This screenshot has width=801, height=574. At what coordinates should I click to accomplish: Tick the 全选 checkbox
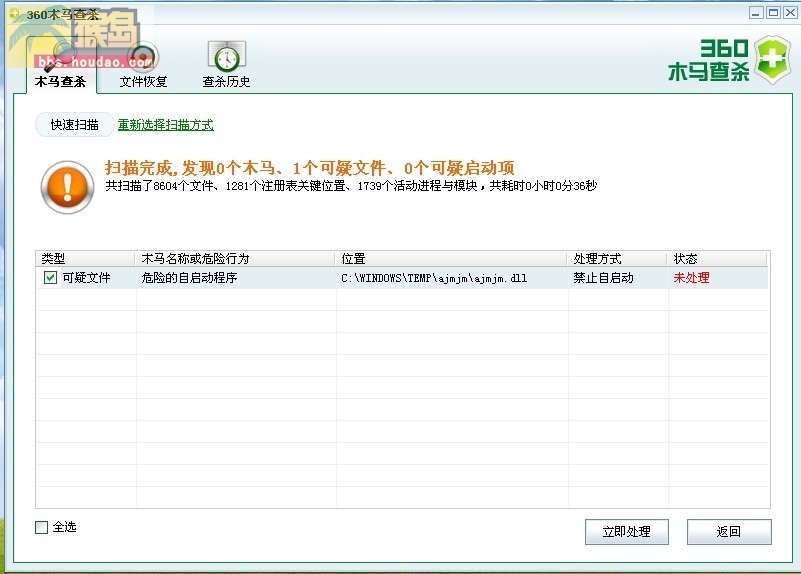tap(41, 527)
